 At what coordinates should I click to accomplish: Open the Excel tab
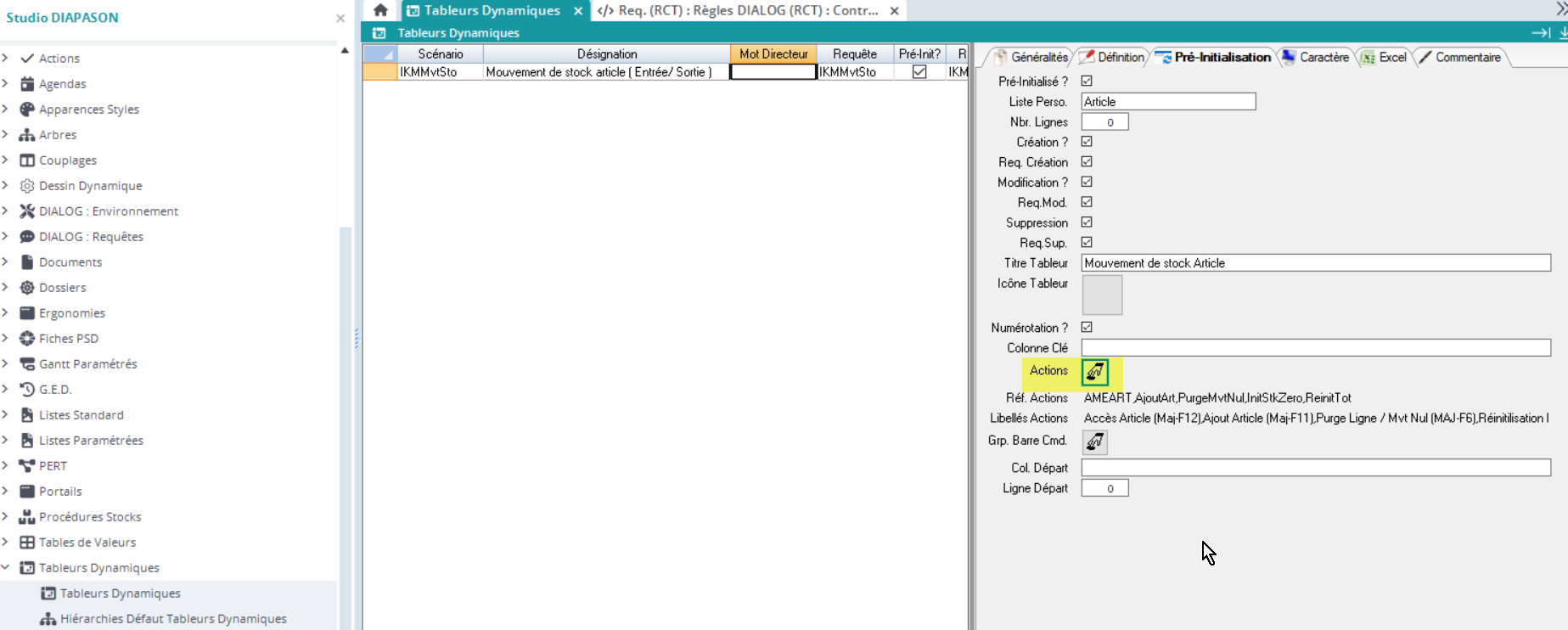[x=1384, y=57]
